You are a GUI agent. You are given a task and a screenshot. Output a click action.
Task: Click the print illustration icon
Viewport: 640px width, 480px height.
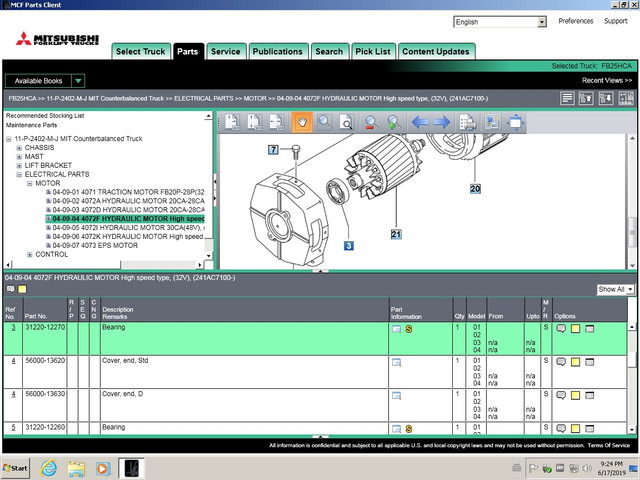coord(467,122)
